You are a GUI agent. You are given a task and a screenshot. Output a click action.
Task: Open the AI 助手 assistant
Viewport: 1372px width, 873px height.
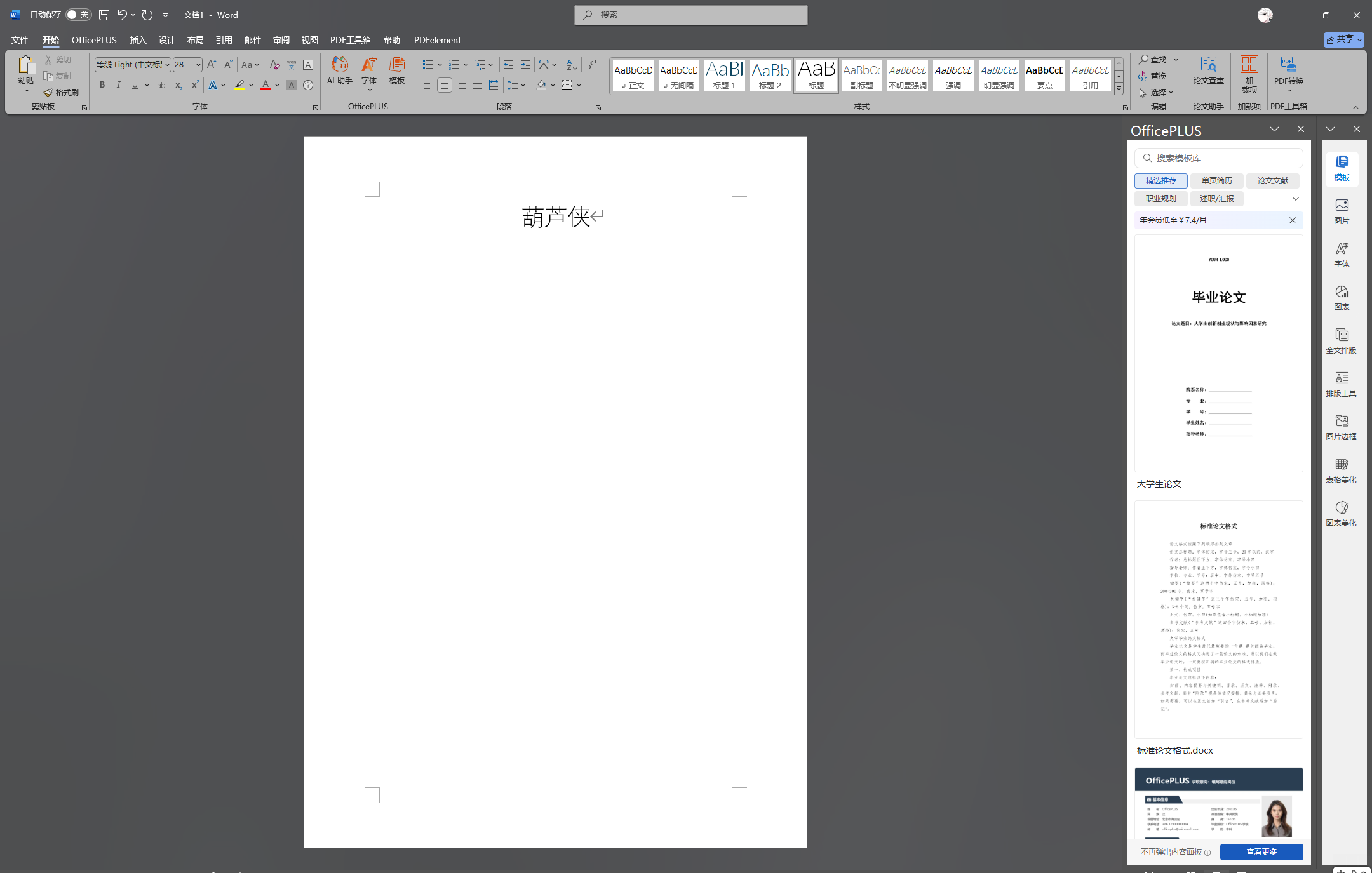click(339, 70)
